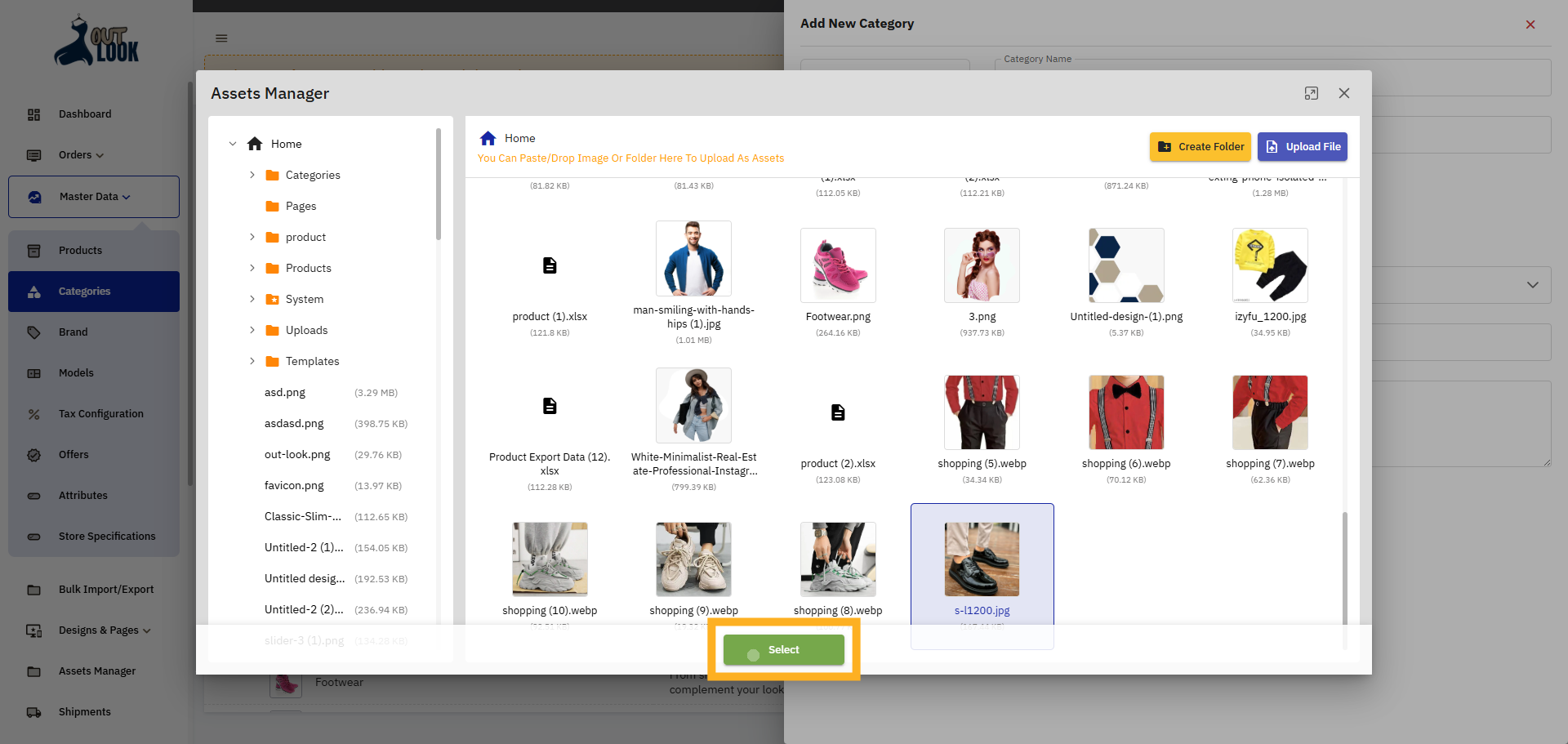
Task: Click the Shipments truck icon
Action: pyautogui.click(x=34, y=712)
